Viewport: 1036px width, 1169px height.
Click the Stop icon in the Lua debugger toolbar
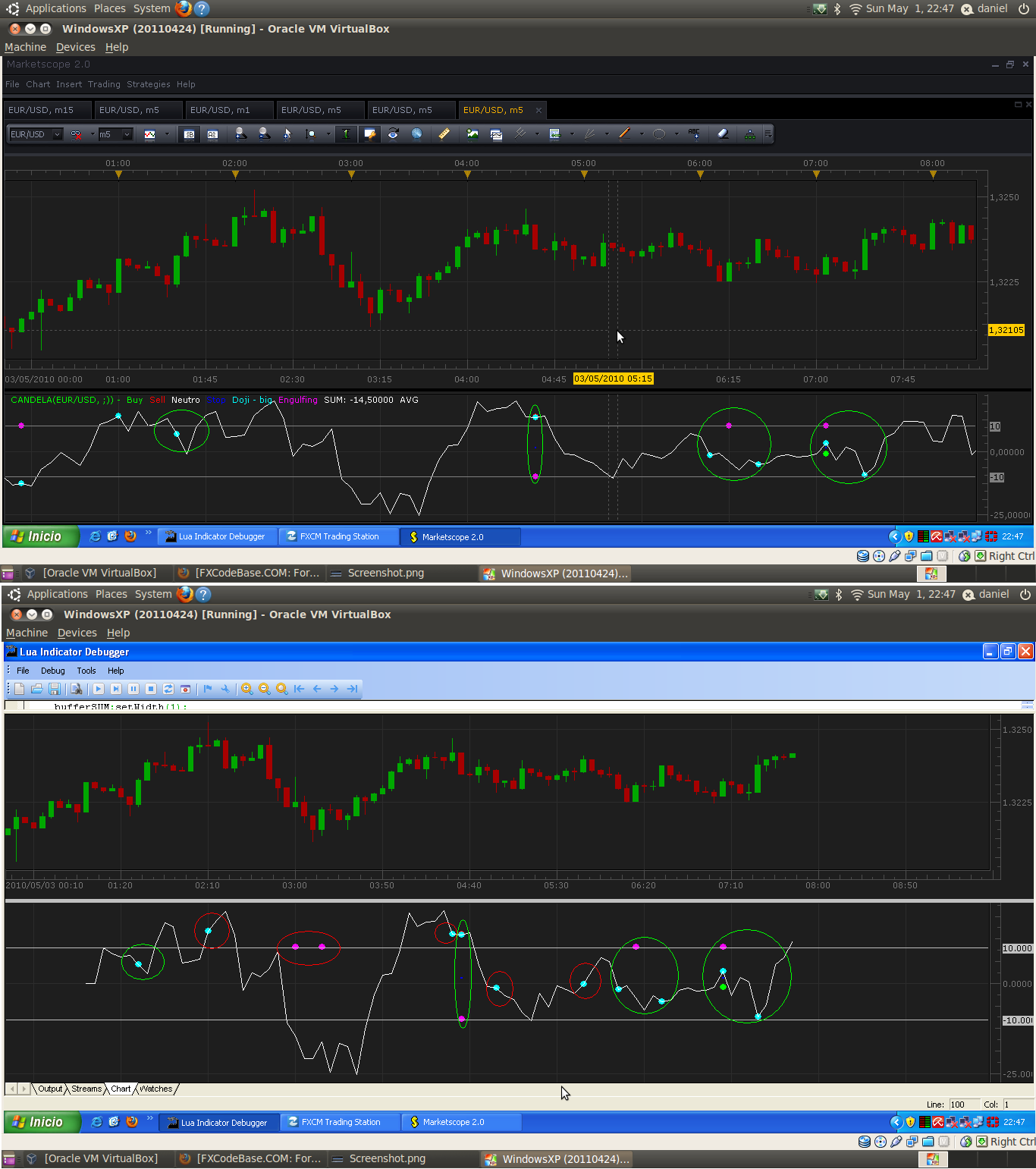(151, 689)
